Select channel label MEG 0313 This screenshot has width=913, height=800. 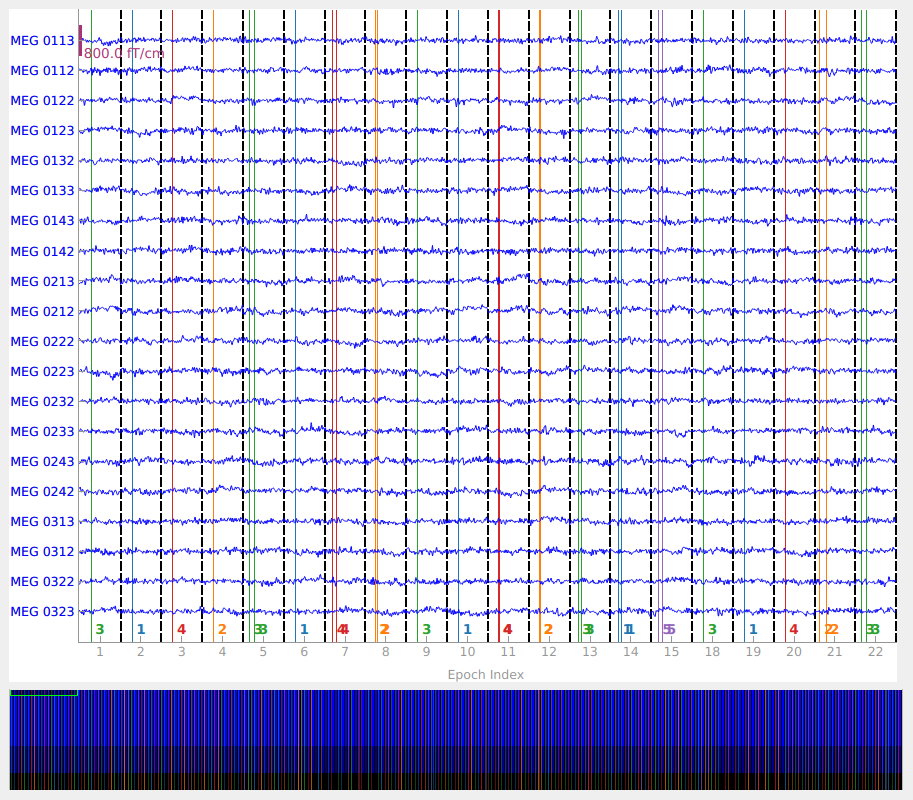click(x=43, y=522)
